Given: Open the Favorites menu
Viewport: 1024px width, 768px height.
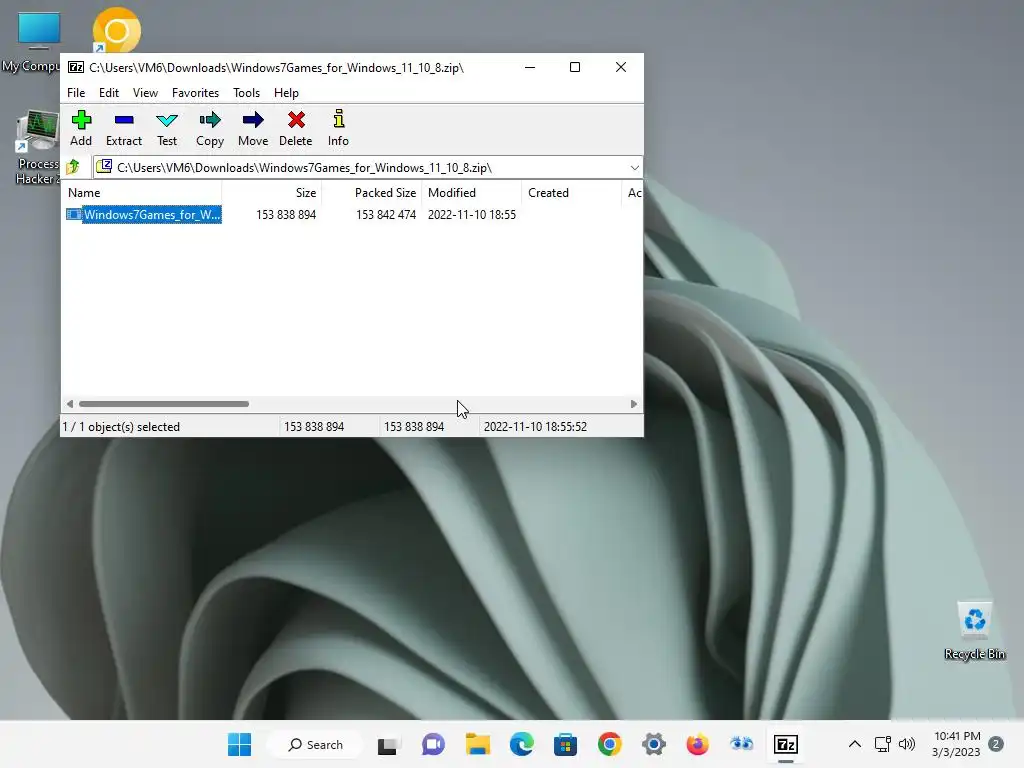Looking at the screenshot, I should pos(195,93).
